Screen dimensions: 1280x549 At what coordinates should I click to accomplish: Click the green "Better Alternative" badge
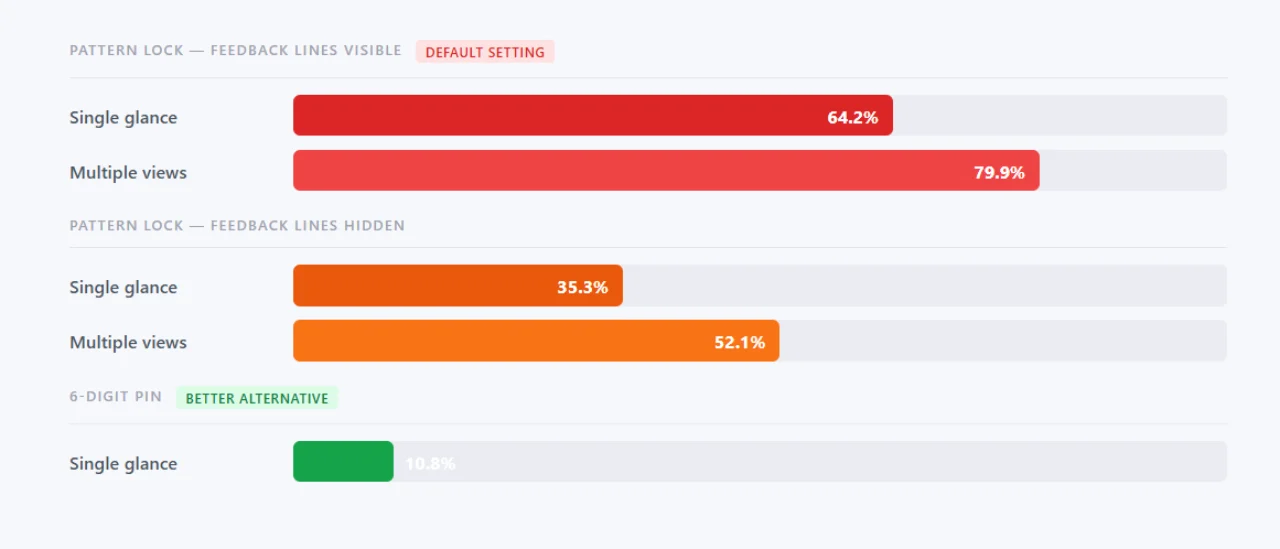[257, 398]
